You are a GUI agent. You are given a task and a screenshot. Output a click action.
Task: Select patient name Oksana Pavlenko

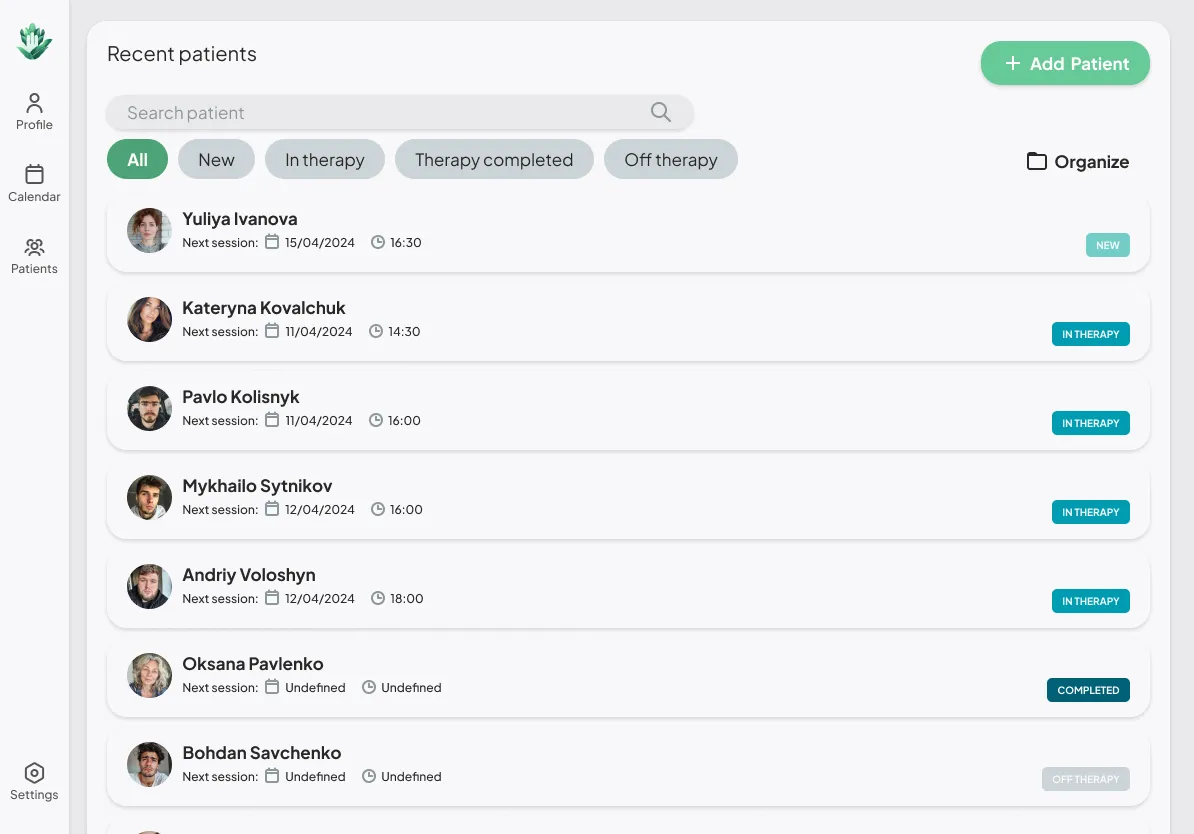253,664
